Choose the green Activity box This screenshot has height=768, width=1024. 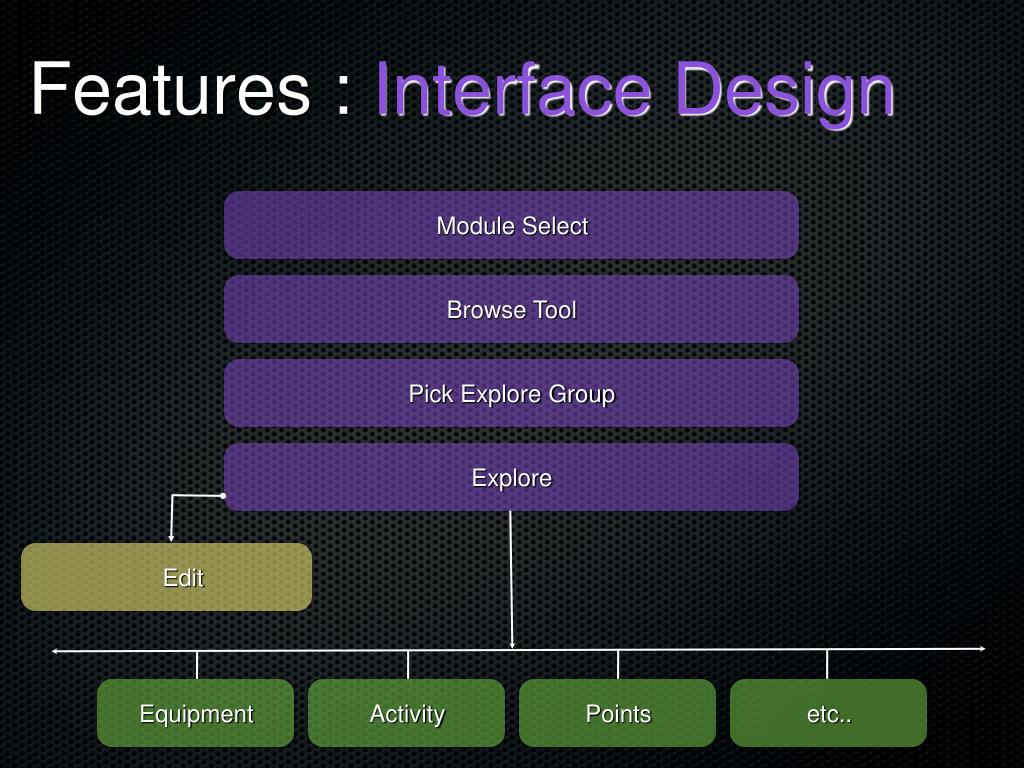(x=407, y=713)
